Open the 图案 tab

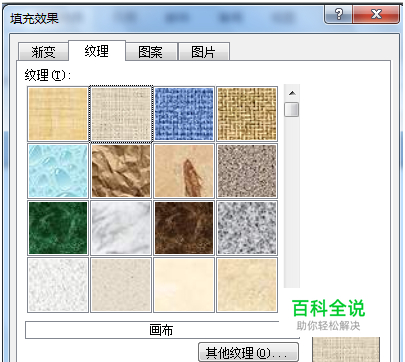[150, 52]
